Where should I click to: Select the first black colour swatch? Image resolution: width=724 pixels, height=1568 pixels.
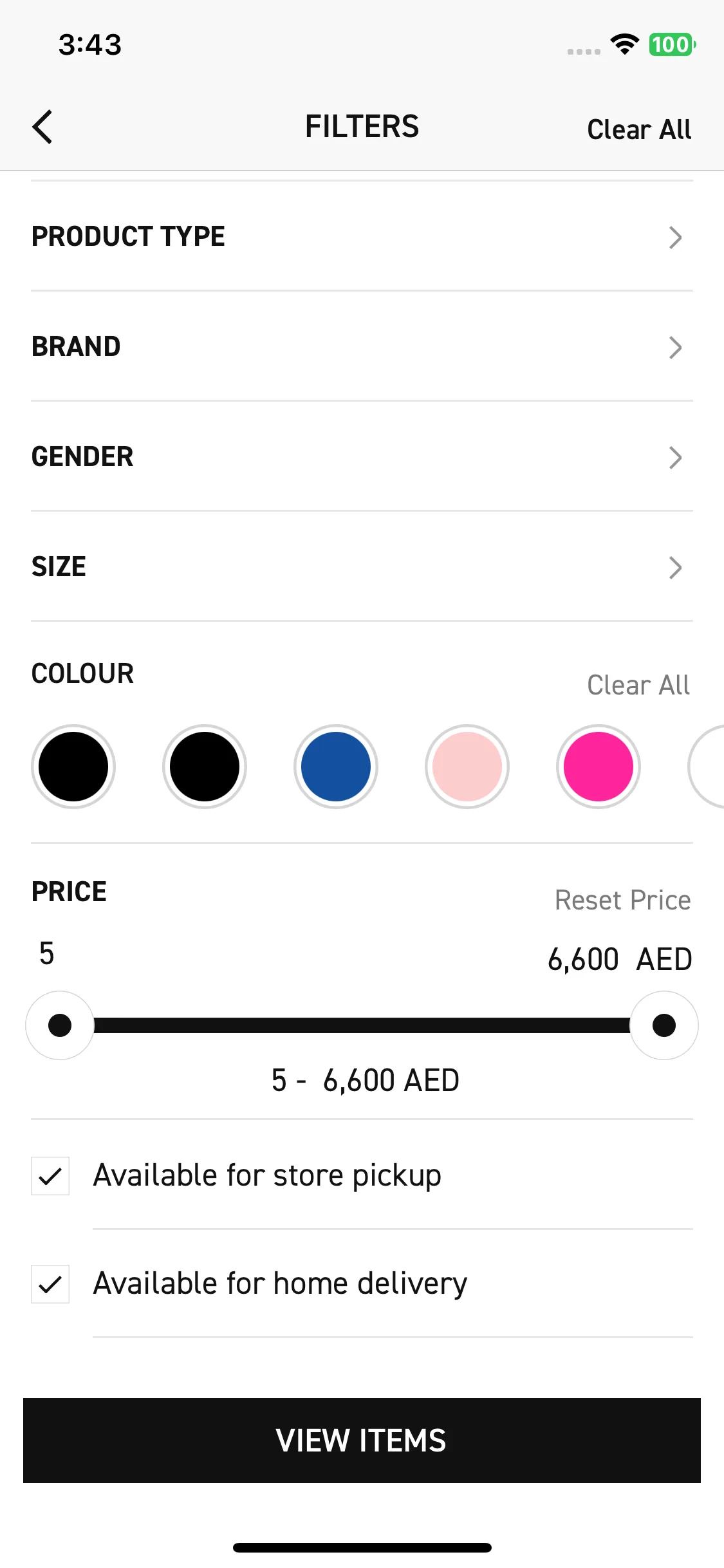(x=73, y=767)
